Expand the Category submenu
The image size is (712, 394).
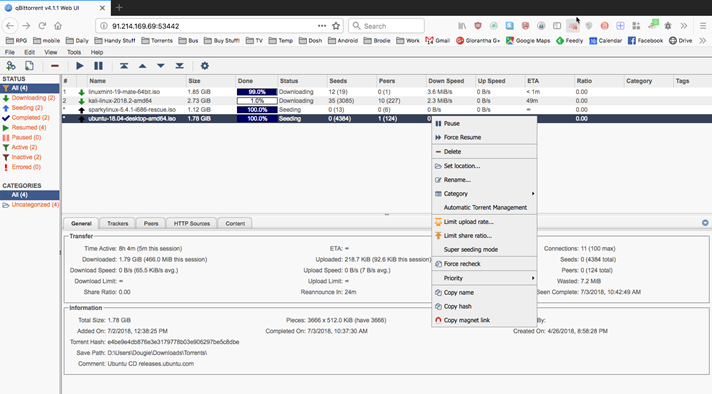tap(484, 193)
